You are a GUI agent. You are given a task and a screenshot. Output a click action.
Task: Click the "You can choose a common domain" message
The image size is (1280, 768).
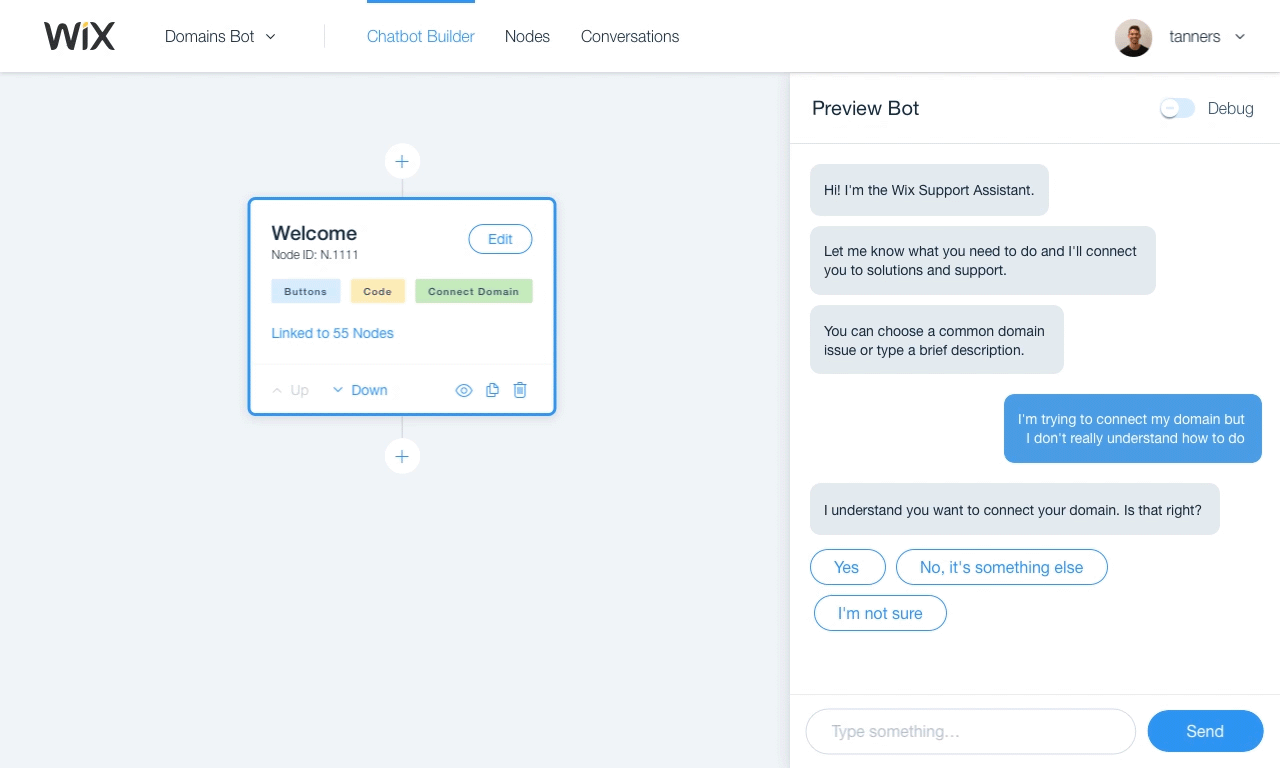(x=936, y=340)
